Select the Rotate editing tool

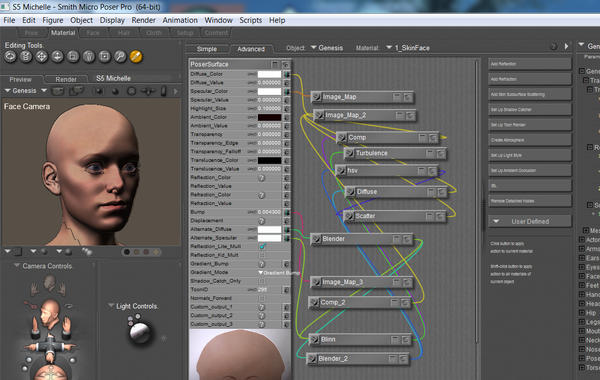[x=10, y=57]
